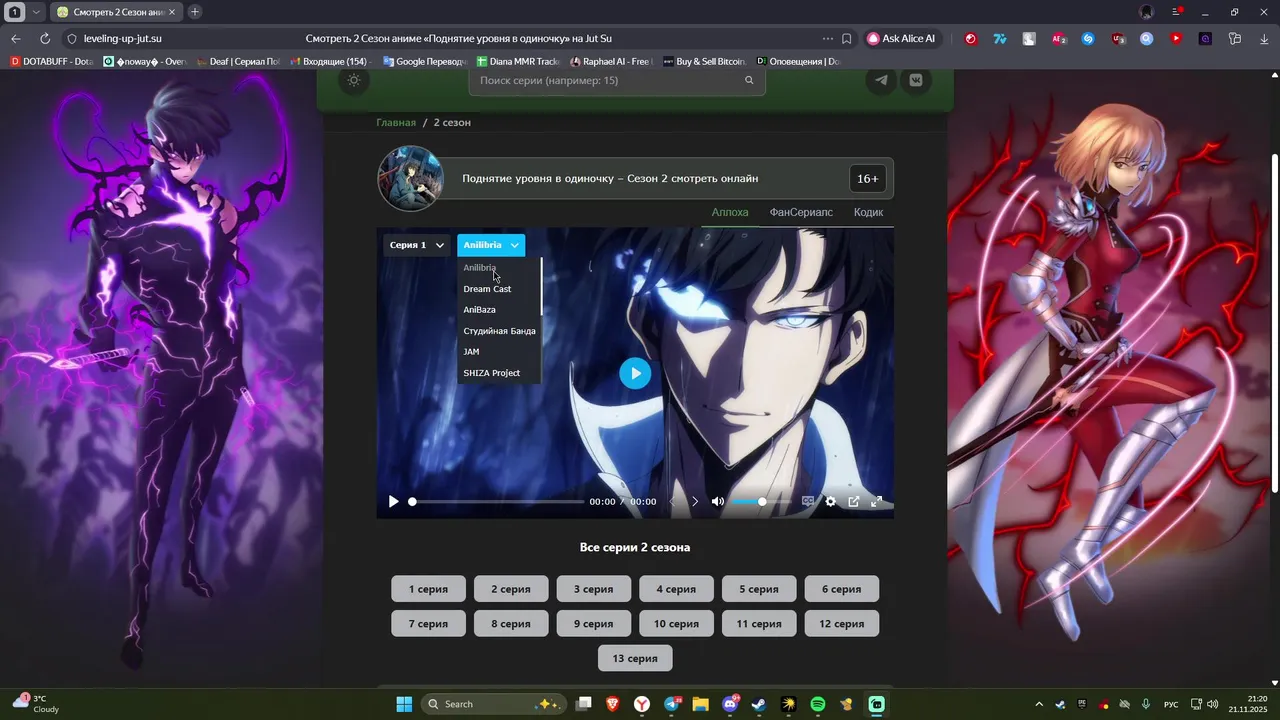Viewport: 1280px width, 720px height.
Task: Toggle site light/dark theme sun icon
Action: click(354, 81)
